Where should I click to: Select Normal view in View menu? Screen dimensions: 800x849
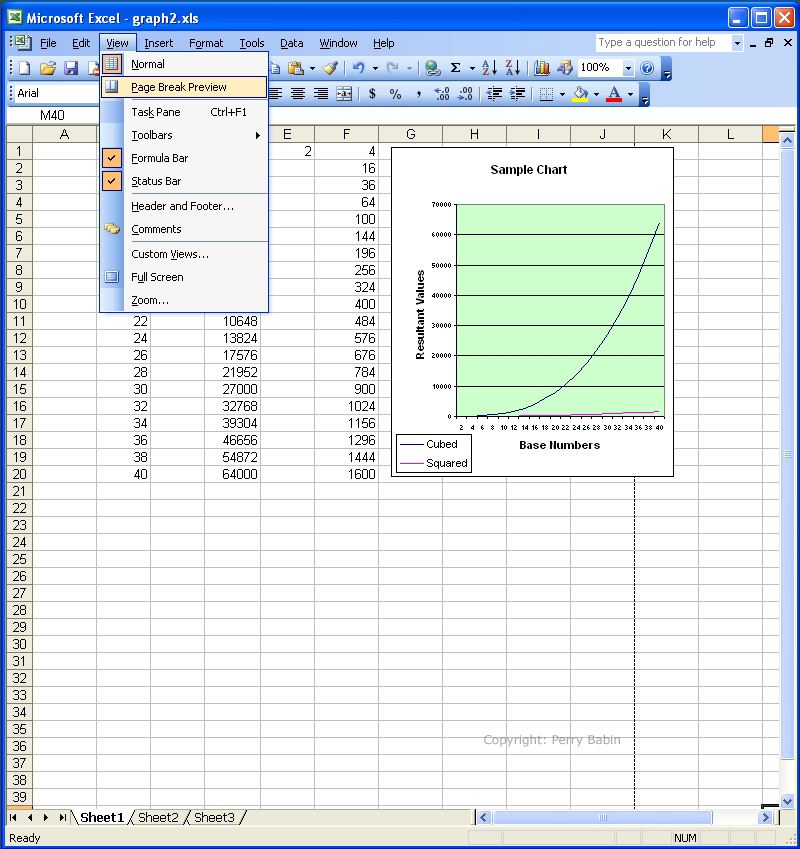(x=184, y=64)
